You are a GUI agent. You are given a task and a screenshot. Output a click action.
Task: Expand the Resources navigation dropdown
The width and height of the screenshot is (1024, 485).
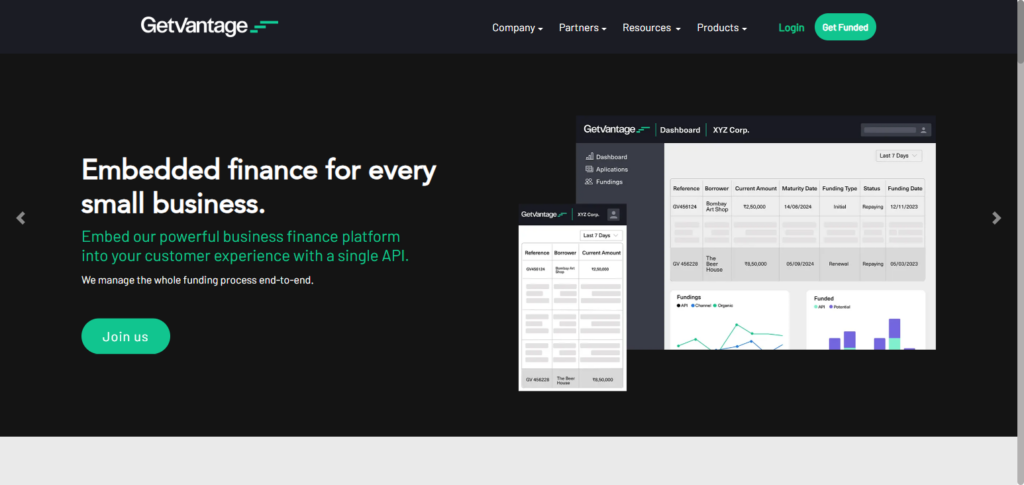point(651,28)
